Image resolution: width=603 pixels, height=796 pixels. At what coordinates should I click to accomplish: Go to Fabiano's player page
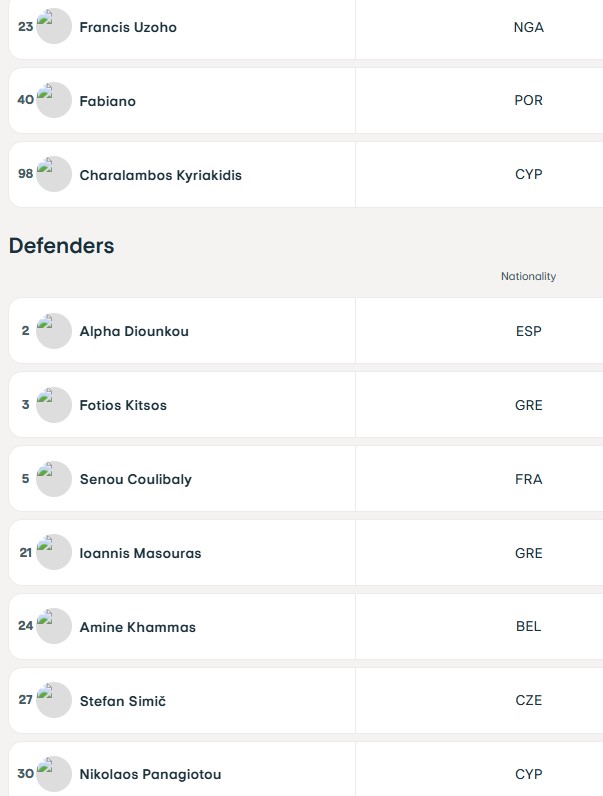108,101
